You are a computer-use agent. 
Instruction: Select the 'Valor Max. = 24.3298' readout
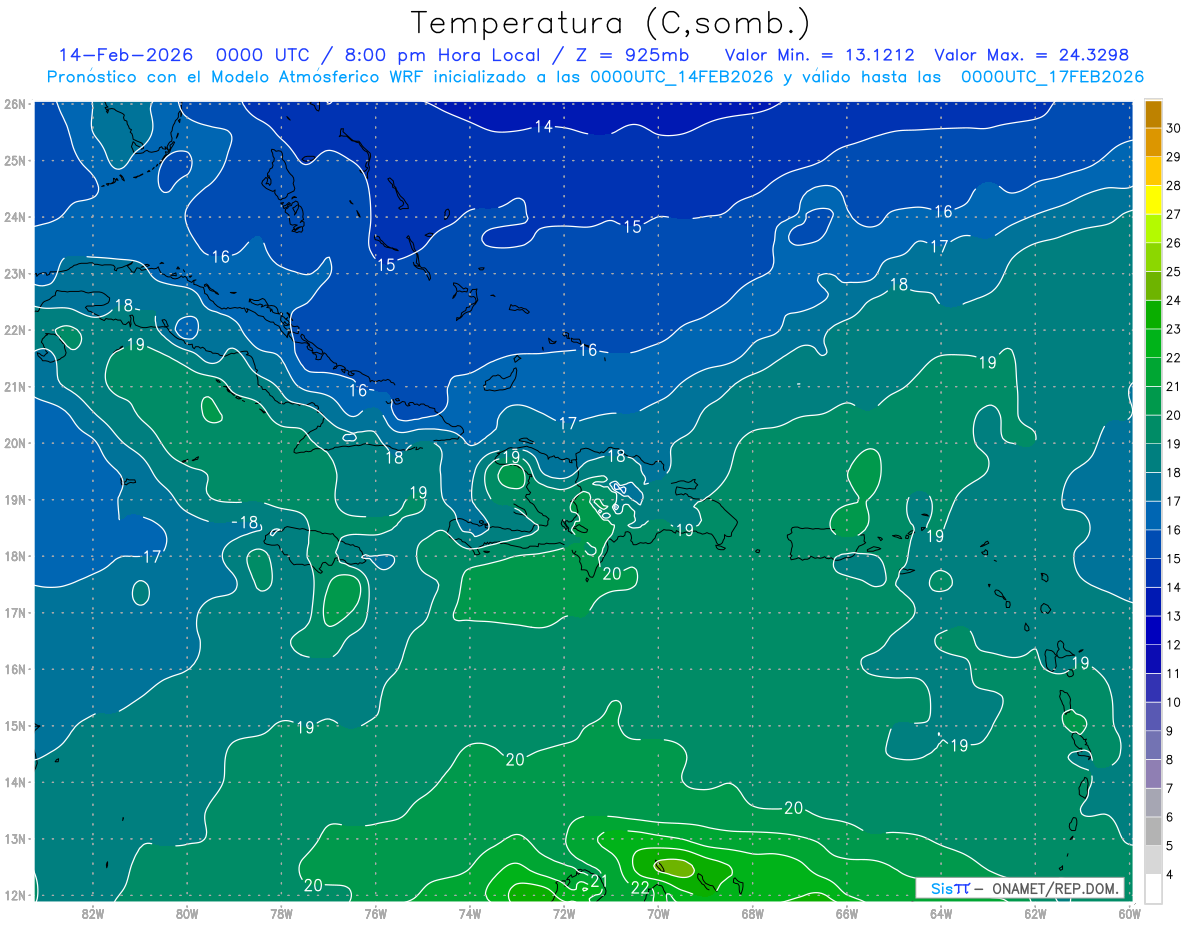tap(1031, 55)
